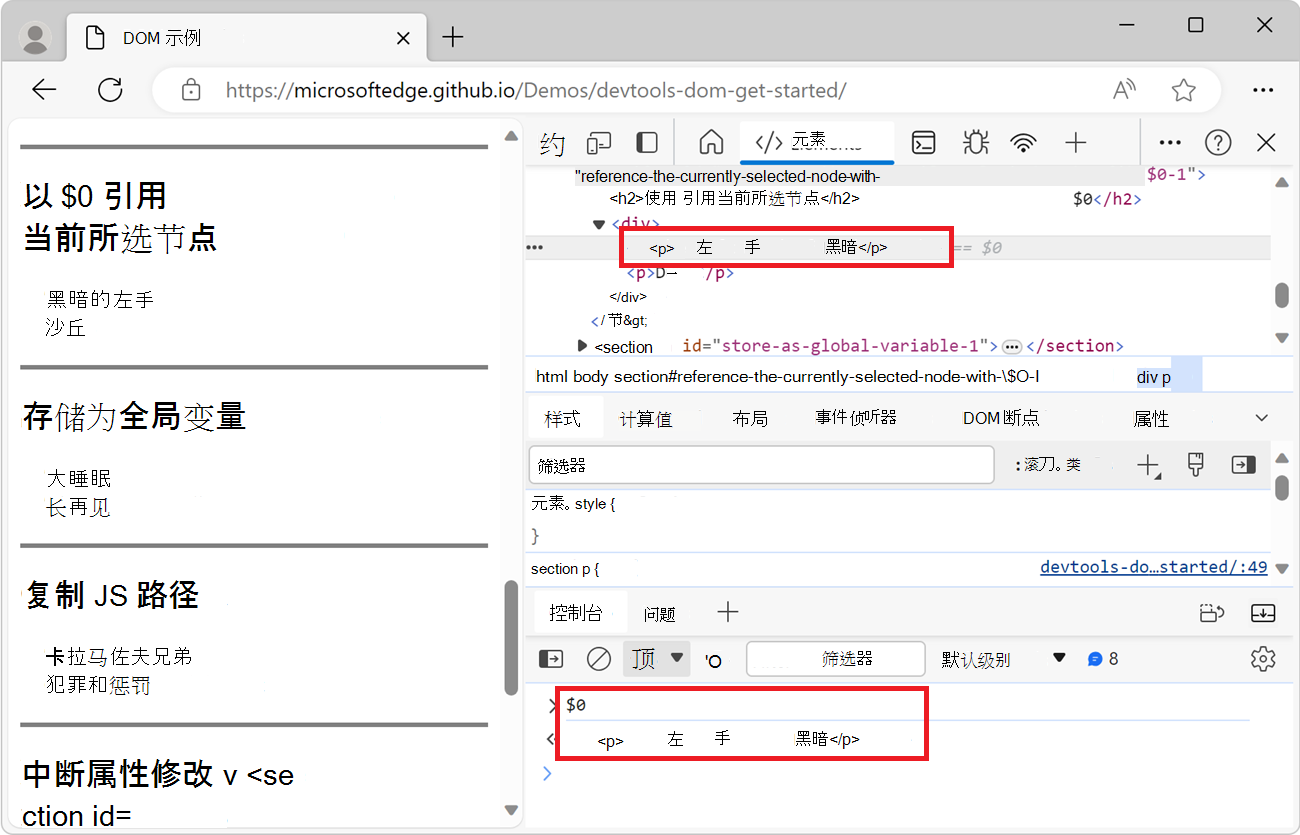The image size is (1300, 835).
Task: Toggle the computed styles sidebar icon
Action: click(x=1243, y=465)
